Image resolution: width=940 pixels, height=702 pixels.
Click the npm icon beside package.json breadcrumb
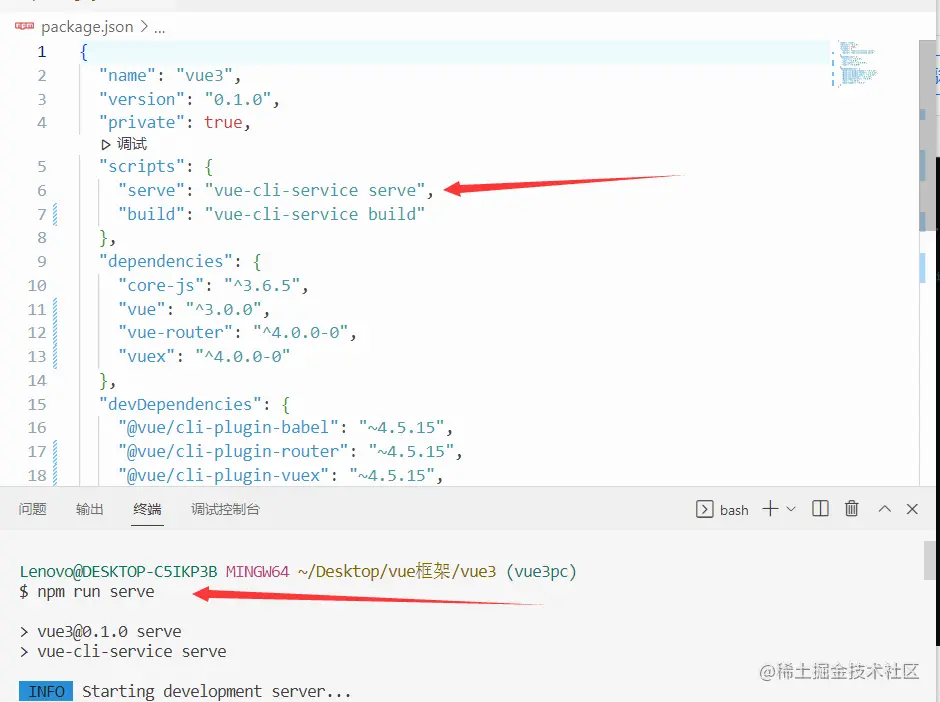point(25,26)
